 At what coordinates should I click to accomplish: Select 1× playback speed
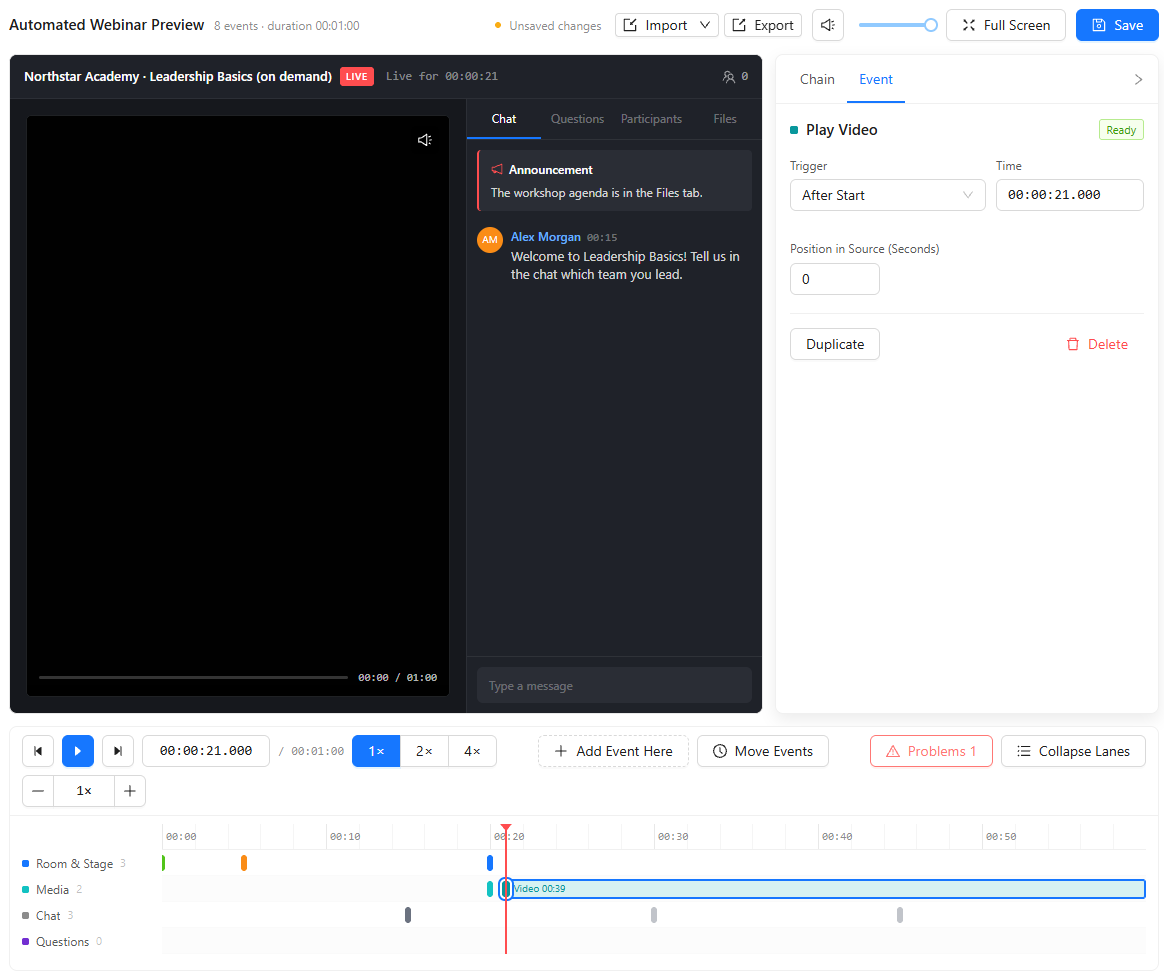[x=376, y=751]
